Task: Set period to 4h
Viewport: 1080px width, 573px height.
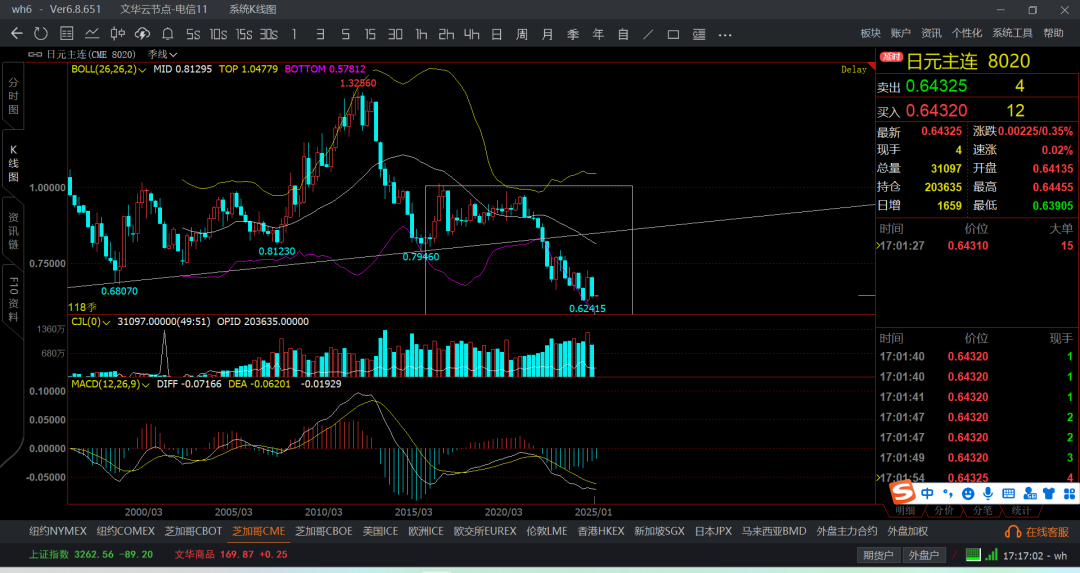Action: click(x=471, y=34)
